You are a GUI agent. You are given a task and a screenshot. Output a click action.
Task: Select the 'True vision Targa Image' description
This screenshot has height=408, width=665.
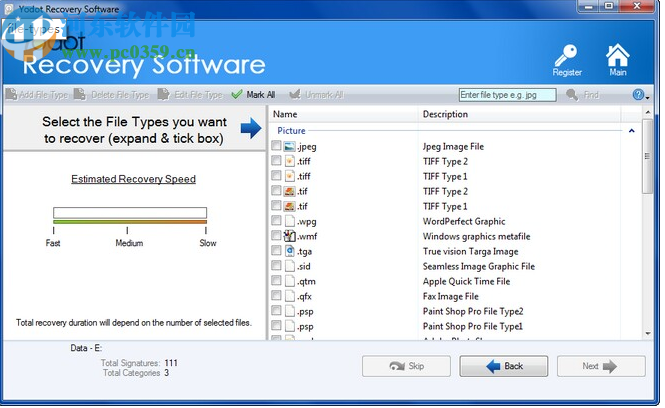tap(470, 252)
